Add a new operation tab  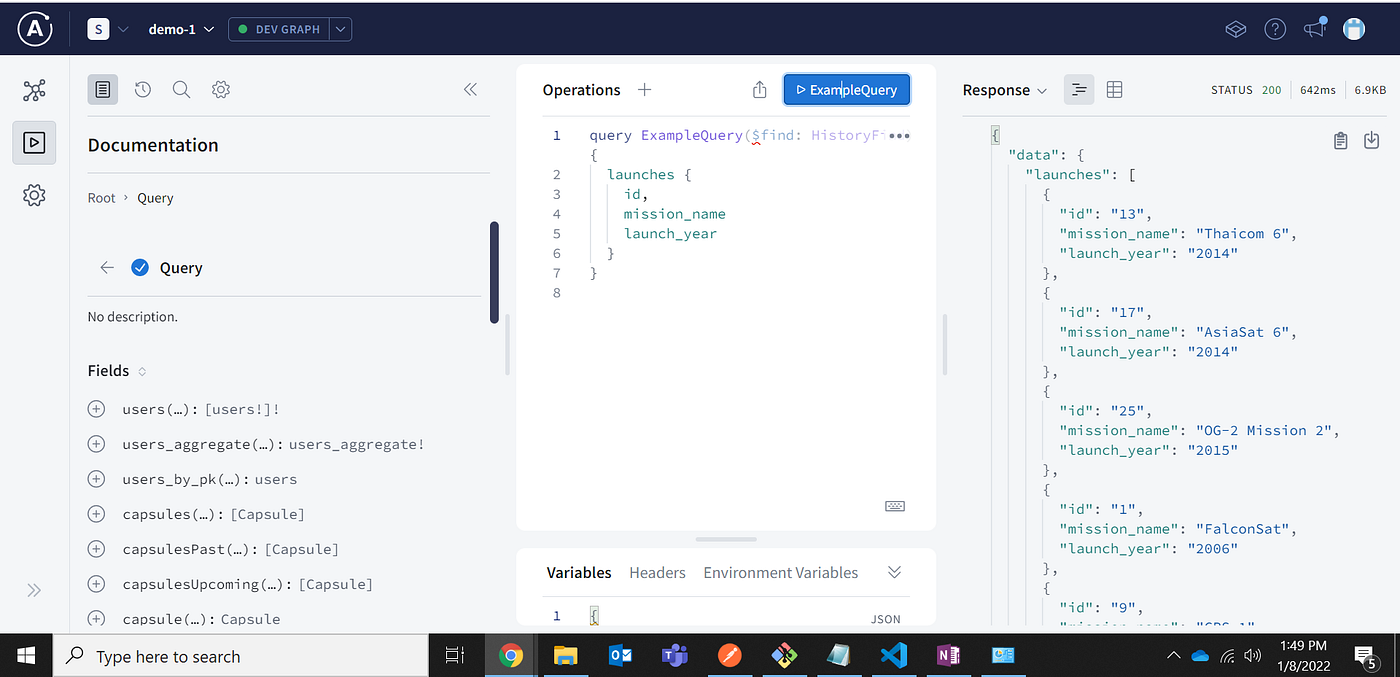[x=645, y=90]
